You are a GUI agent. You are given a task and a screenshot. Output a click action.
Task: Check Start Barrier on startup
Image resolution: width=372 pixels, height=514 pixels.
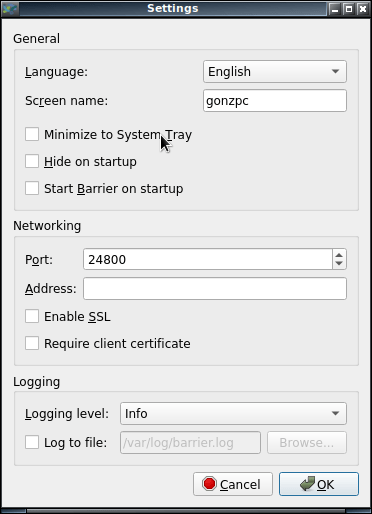click(x=32, y=188)
